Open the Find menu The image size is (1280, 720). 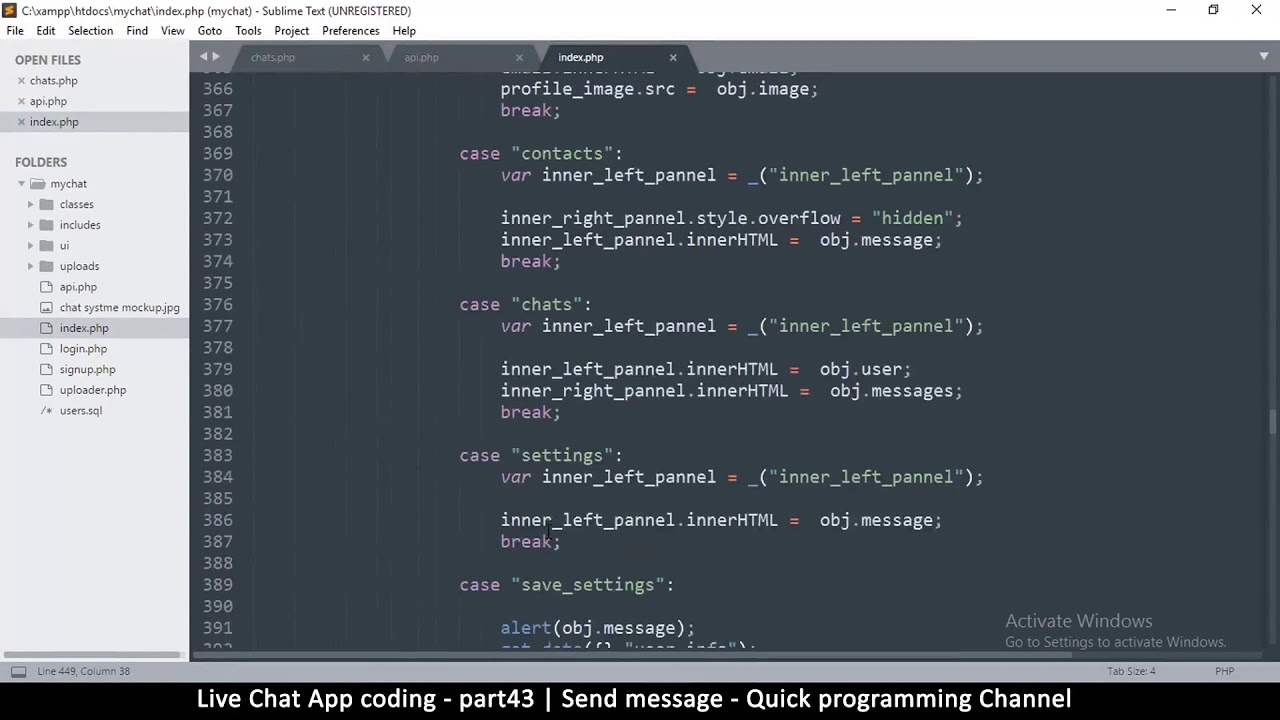pyautogui.click(x=137, y=31)
